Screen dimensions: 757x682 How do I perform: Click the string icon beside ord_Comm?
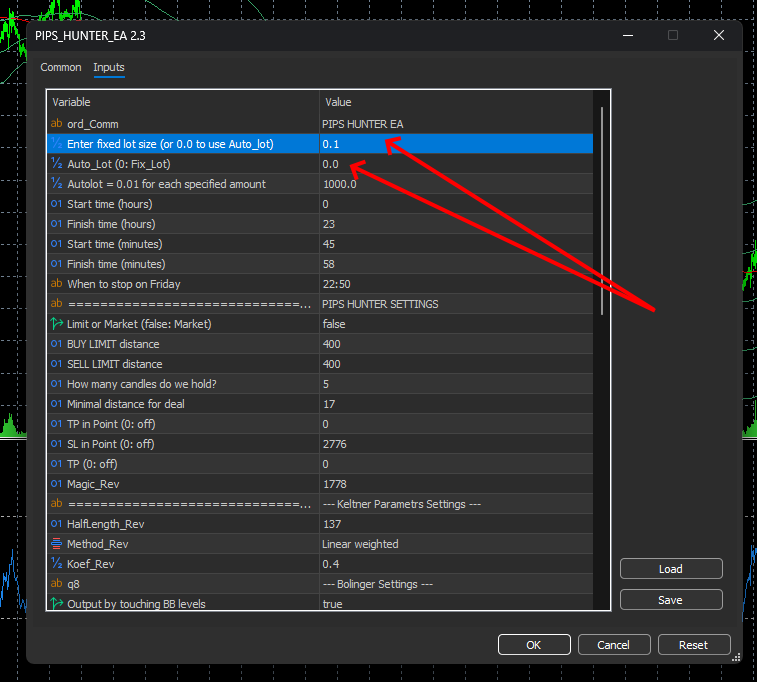tap(56, 124)
